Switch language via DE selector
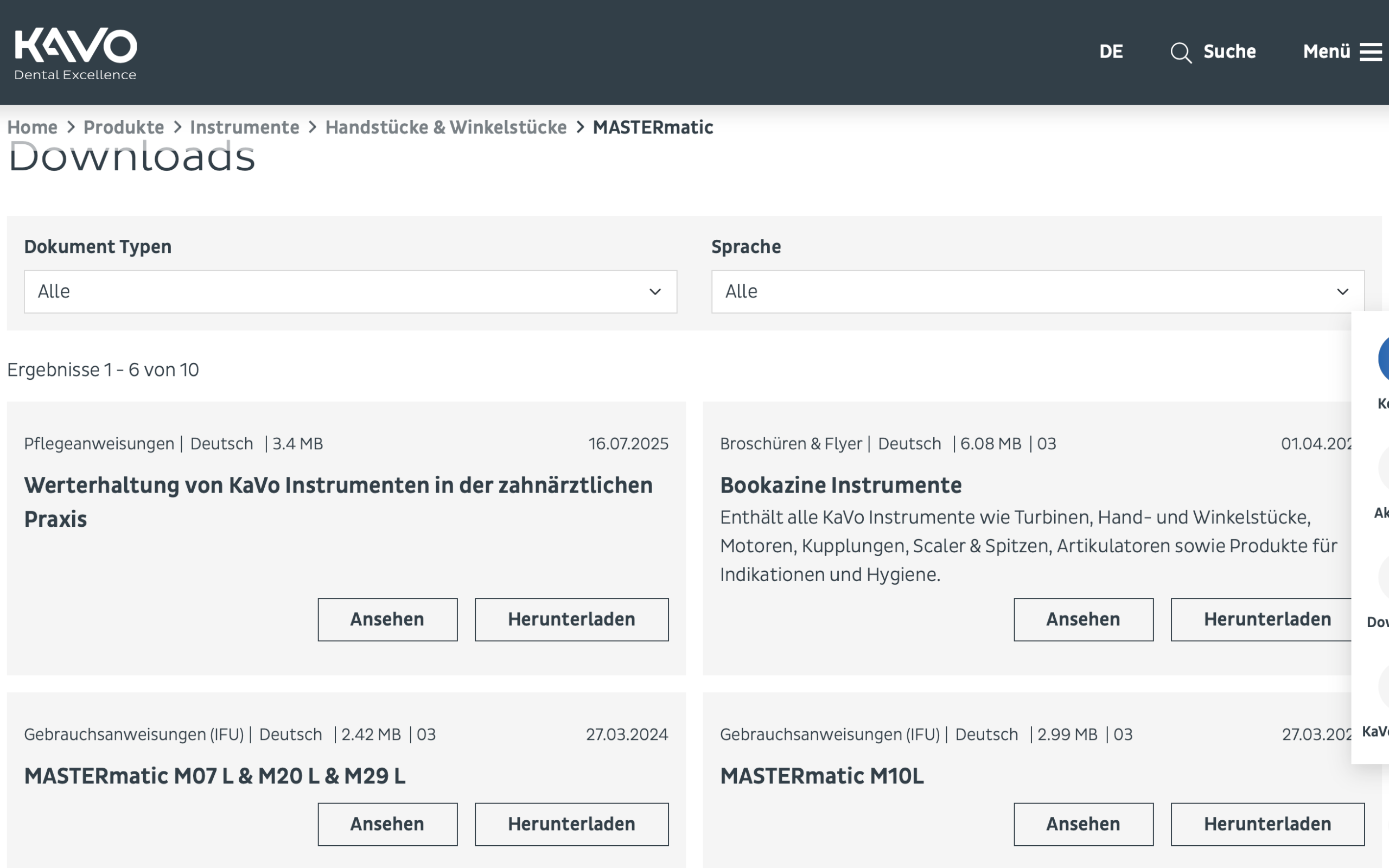 click(1111, 52)
